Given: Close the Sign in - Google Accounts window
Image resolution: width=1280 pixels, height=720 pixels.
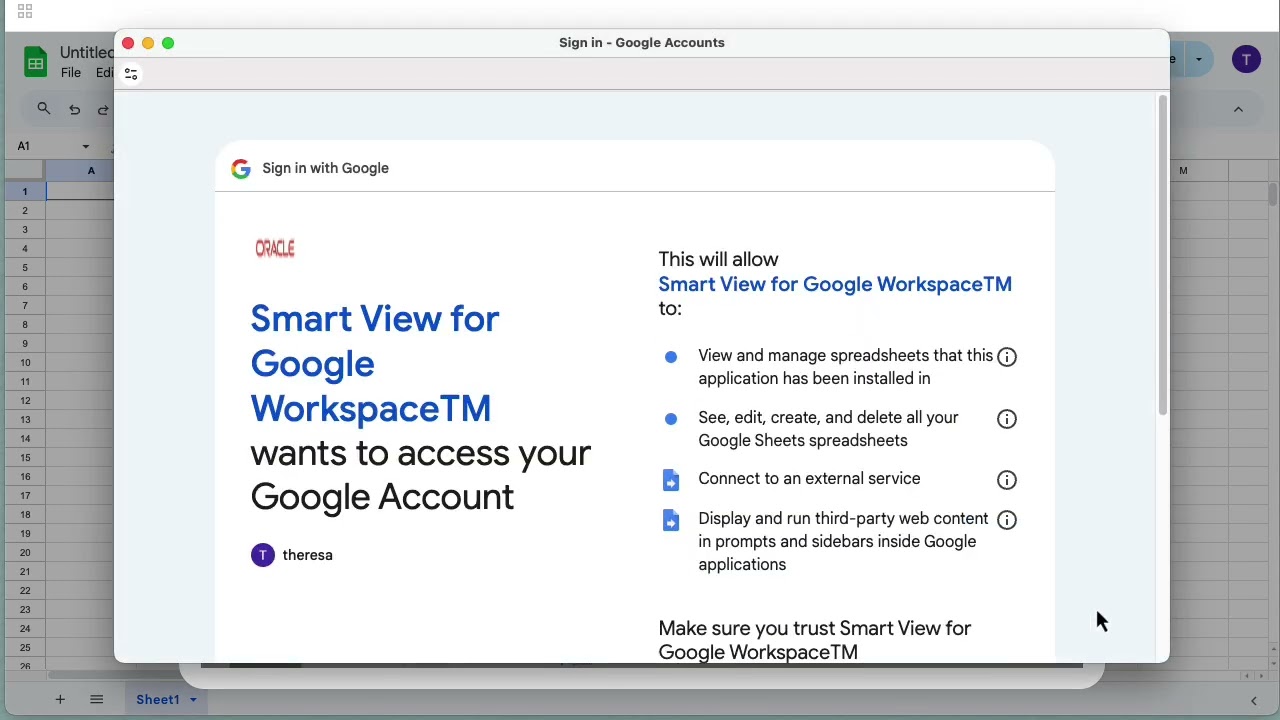Looking at the screenshot, I should [x=128, y=43].
